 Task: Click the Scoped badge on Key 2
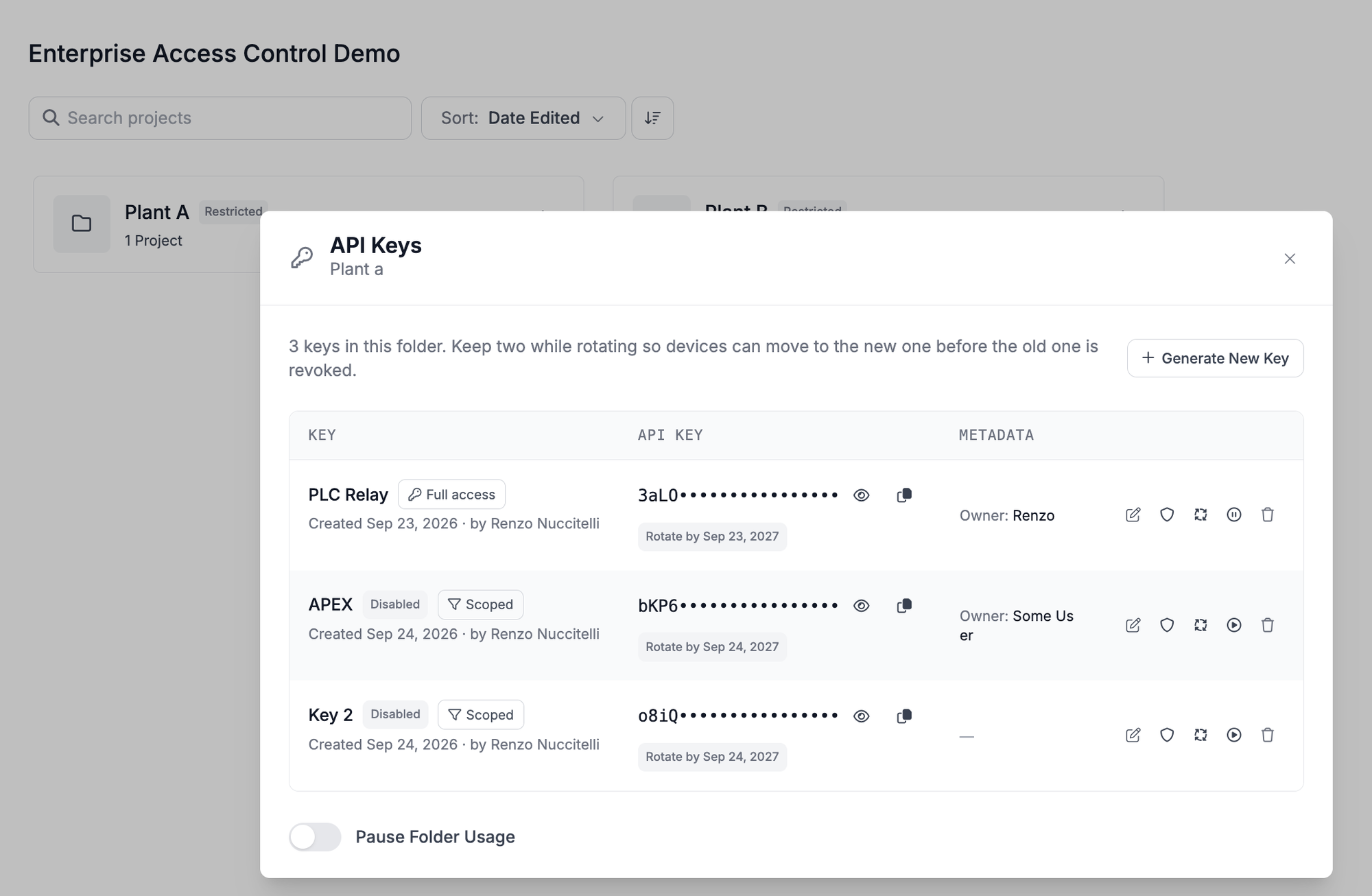481,715
